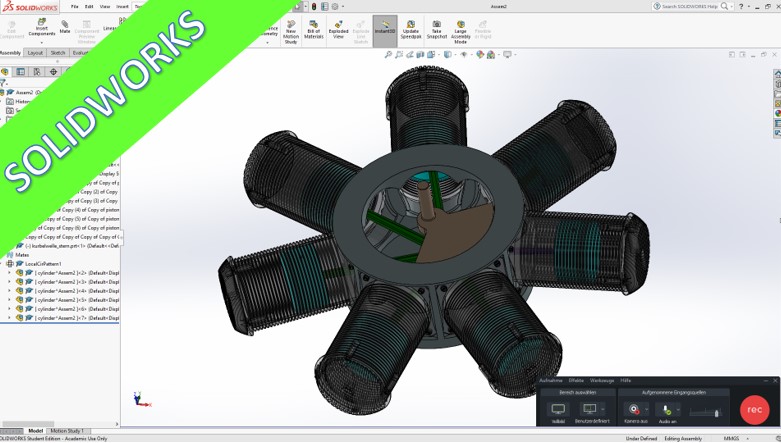
Task: Open New Motion Study
Action: 291,32
